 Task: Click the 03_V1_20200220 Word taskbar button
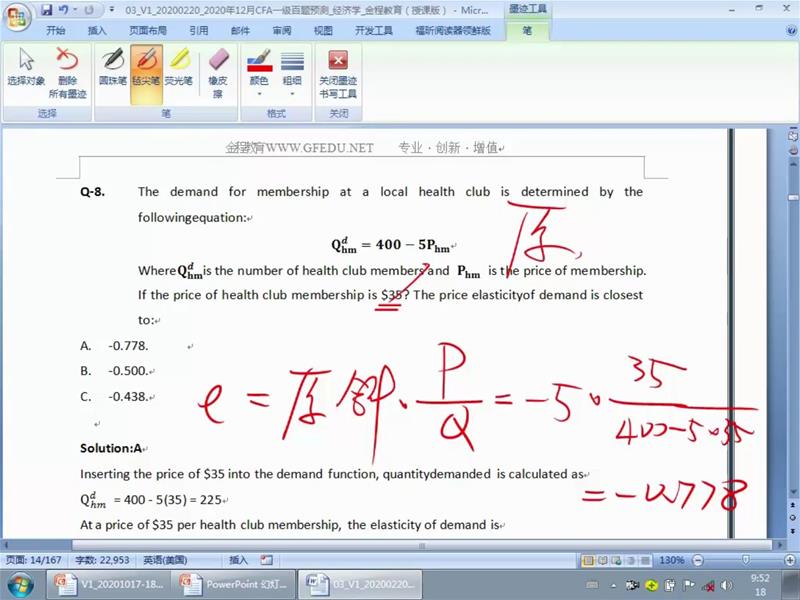click(360, 585)
